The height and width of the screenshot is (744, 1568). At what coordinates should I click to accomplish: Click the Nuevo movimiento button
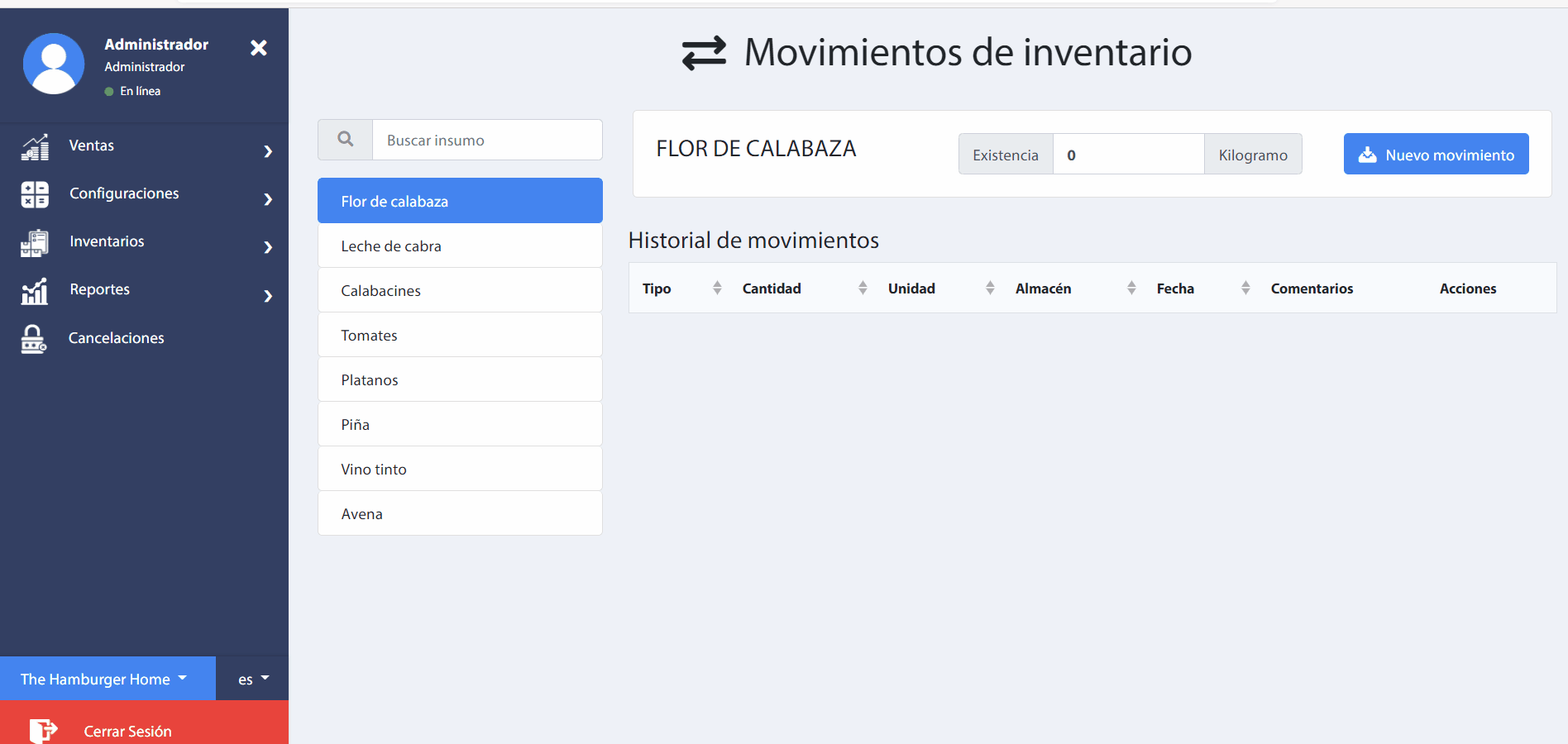(1436, 155)
